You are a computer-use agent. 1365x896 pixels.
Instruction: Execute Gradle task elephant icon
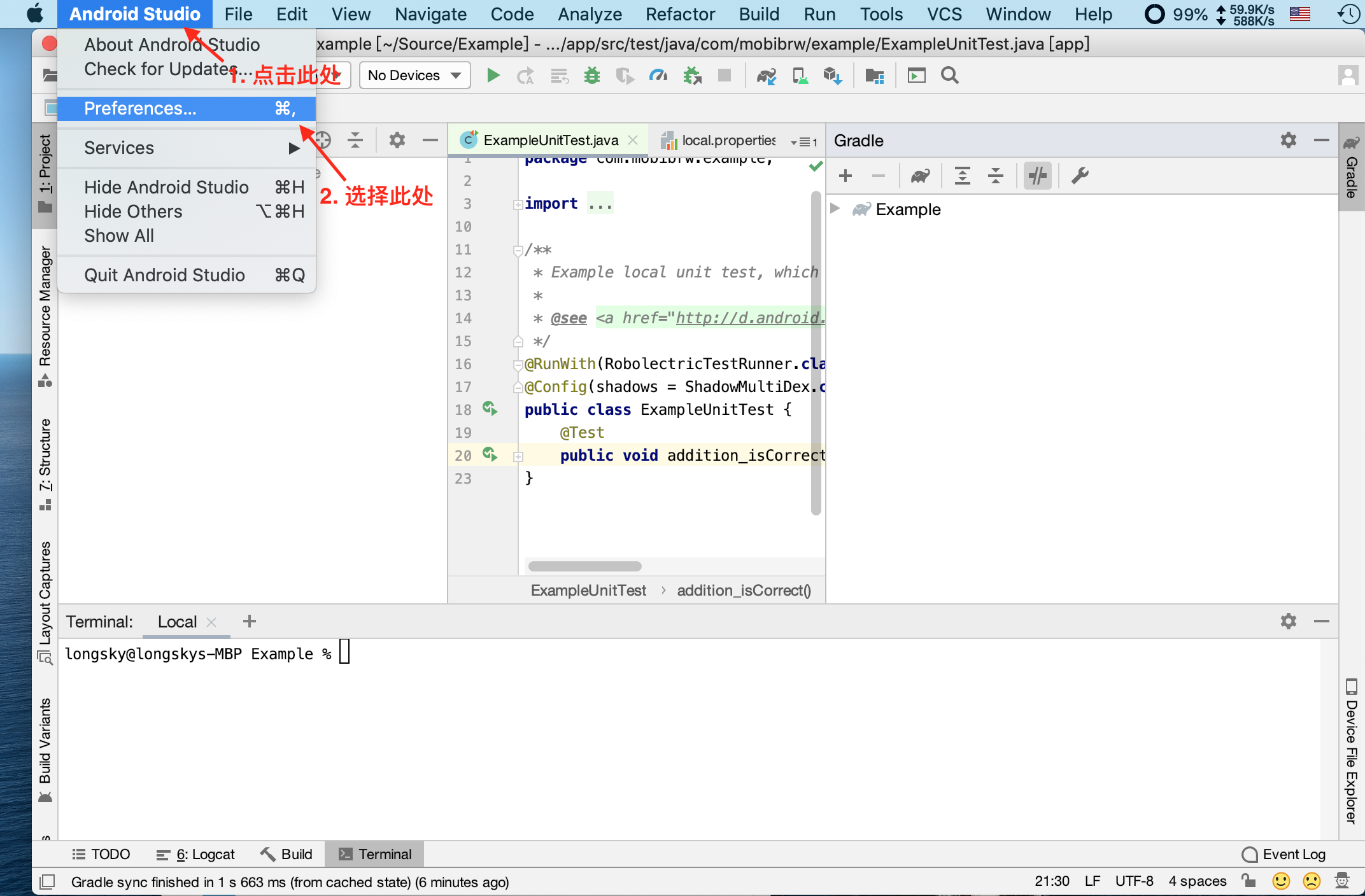[x=920, y=176]
